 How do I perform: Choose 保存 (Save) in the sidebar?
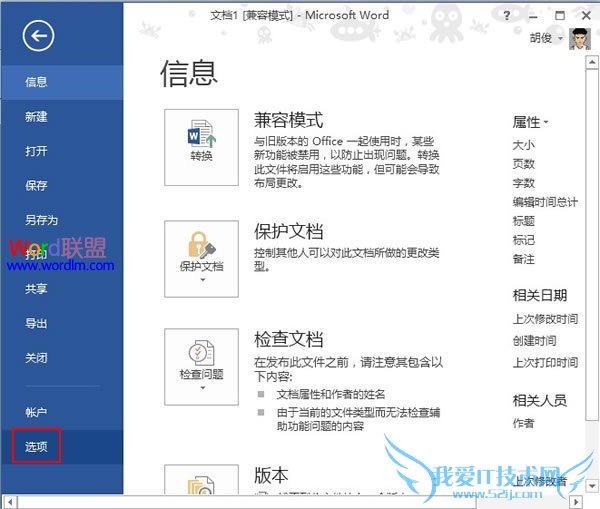tap(62, 186)
